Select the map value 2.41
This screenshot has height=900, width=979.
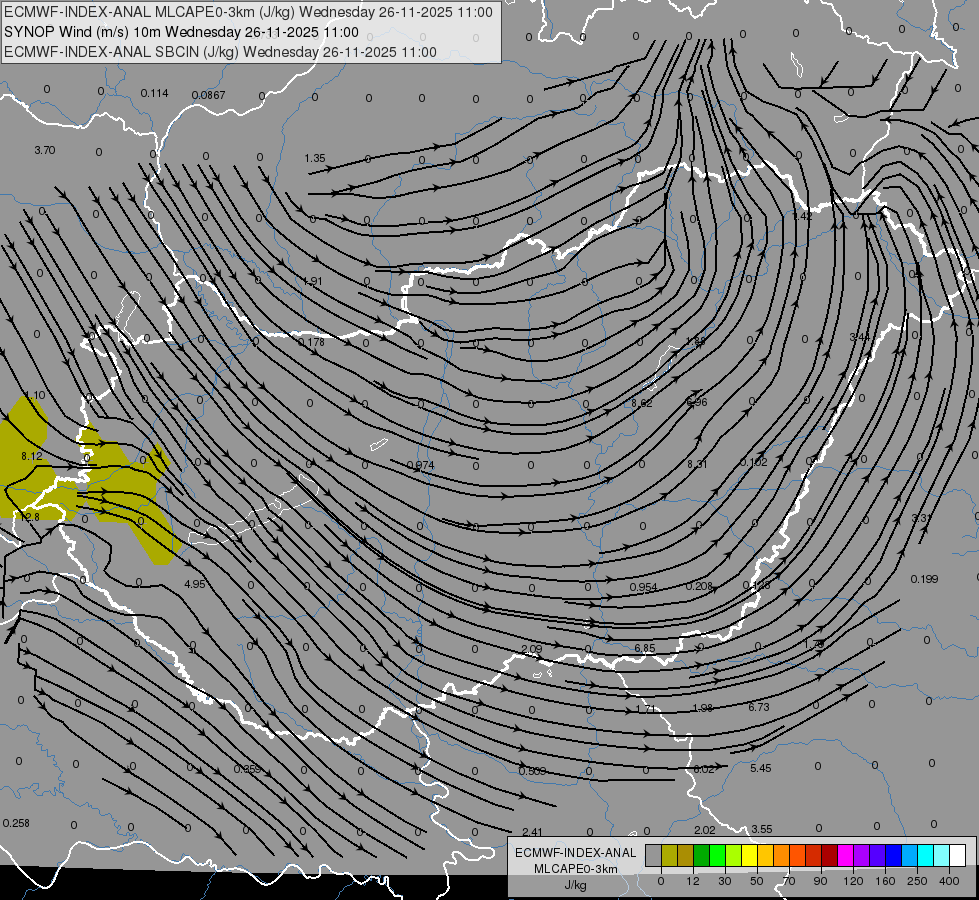pyautogui.click(x=532, y=832)
